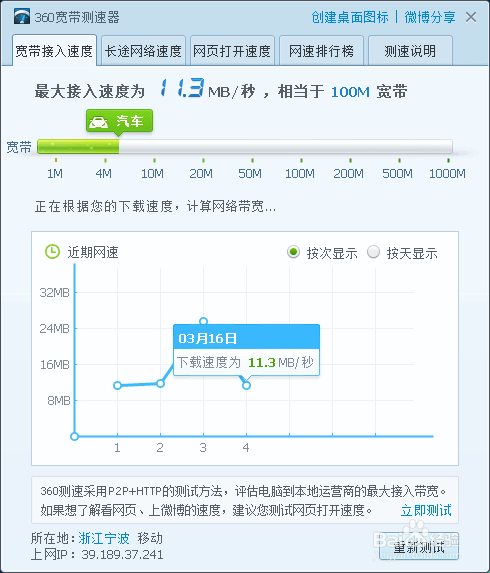Open the 长途网络速度 tab
Viewport: 490px width, 573px height.
point(143,50)
